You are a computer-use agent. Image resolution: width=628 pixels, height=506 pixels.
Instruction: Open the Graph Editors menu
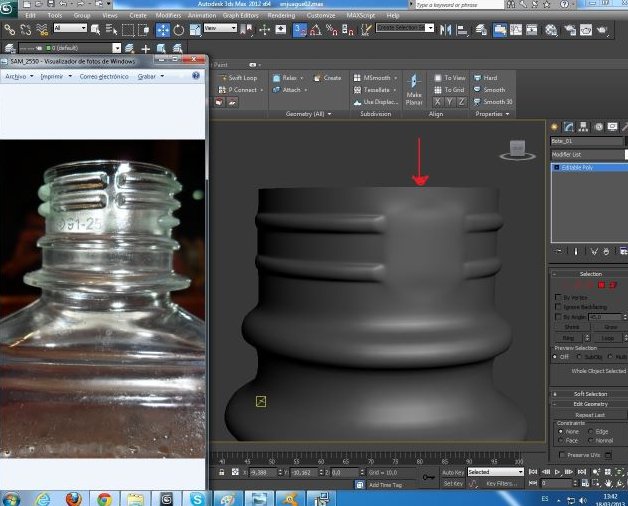click(240, 15)
